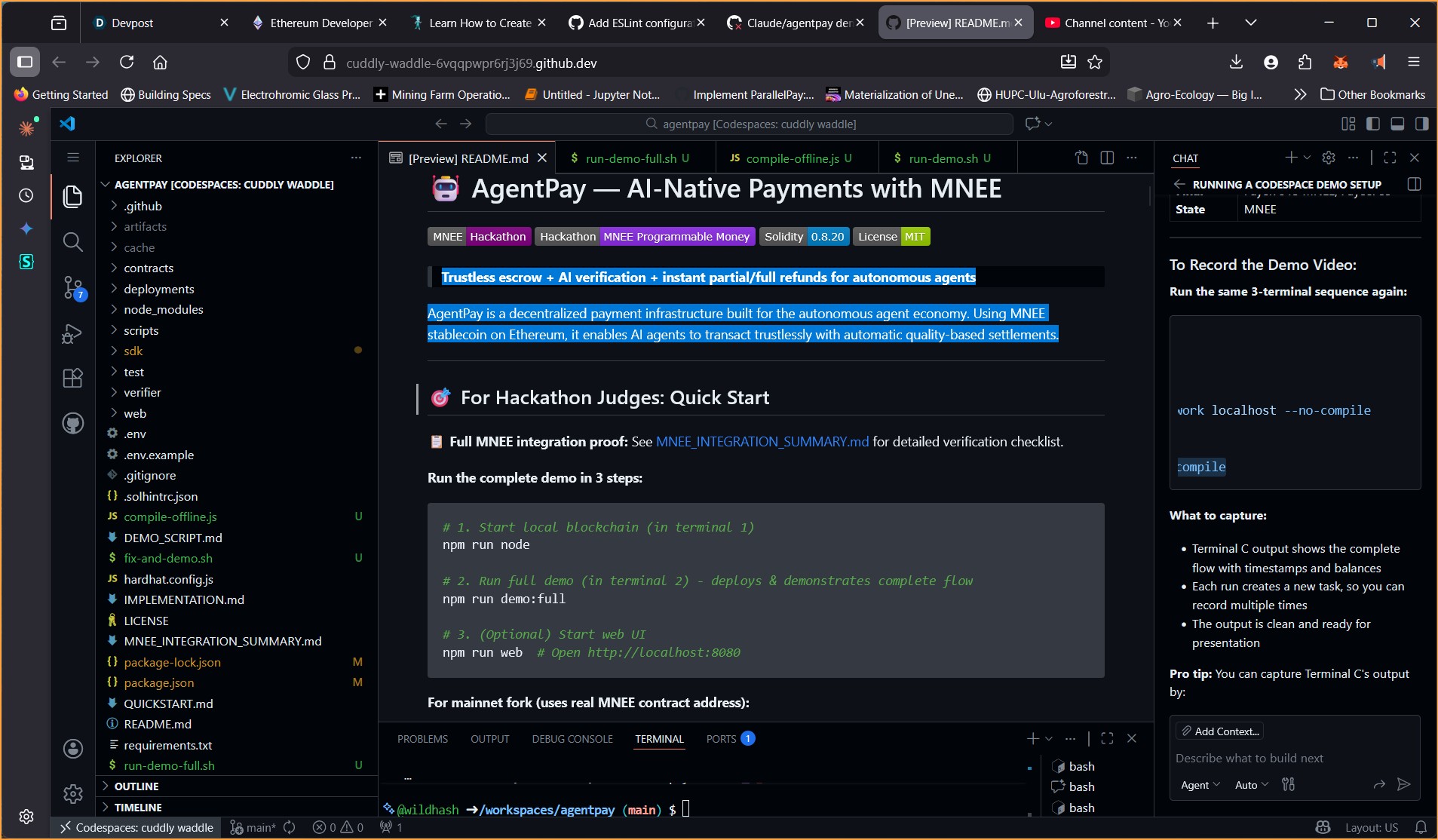Open the VS Code hamburger menu

click(73, 158)
